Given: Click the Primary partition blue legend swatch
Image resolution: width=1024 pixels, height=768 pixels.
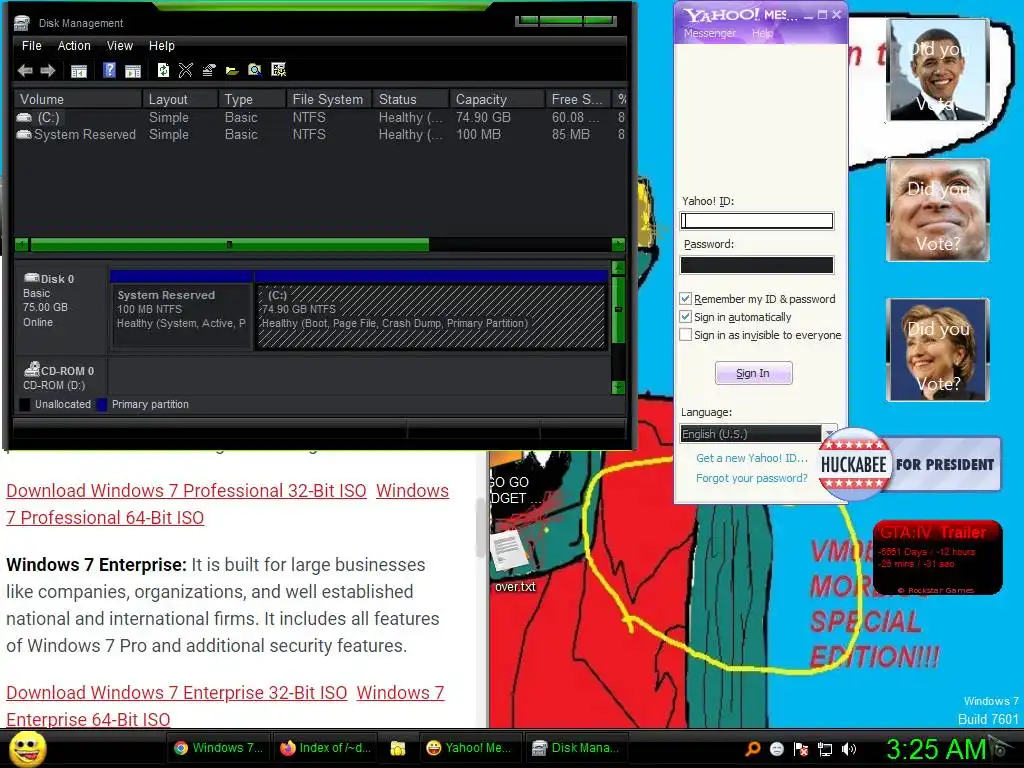Looking at the screenshot, I should 101,404.
